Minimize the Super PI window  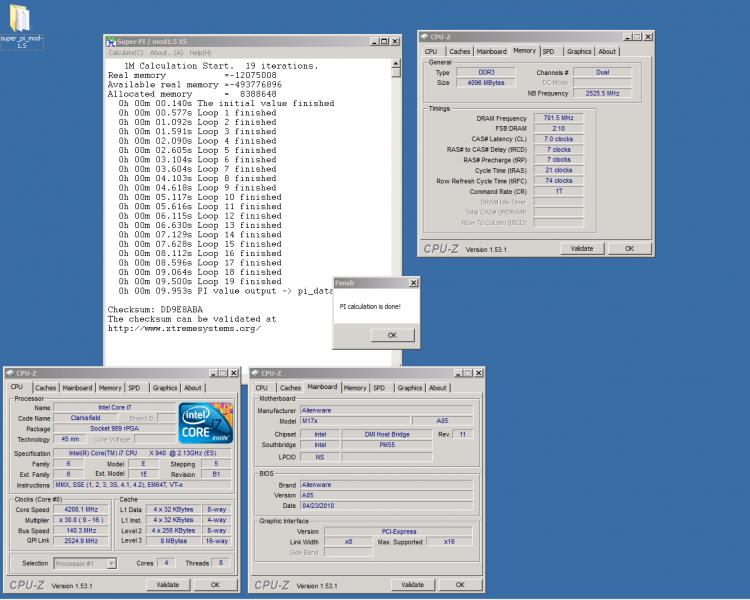click(x=373, y=41)
